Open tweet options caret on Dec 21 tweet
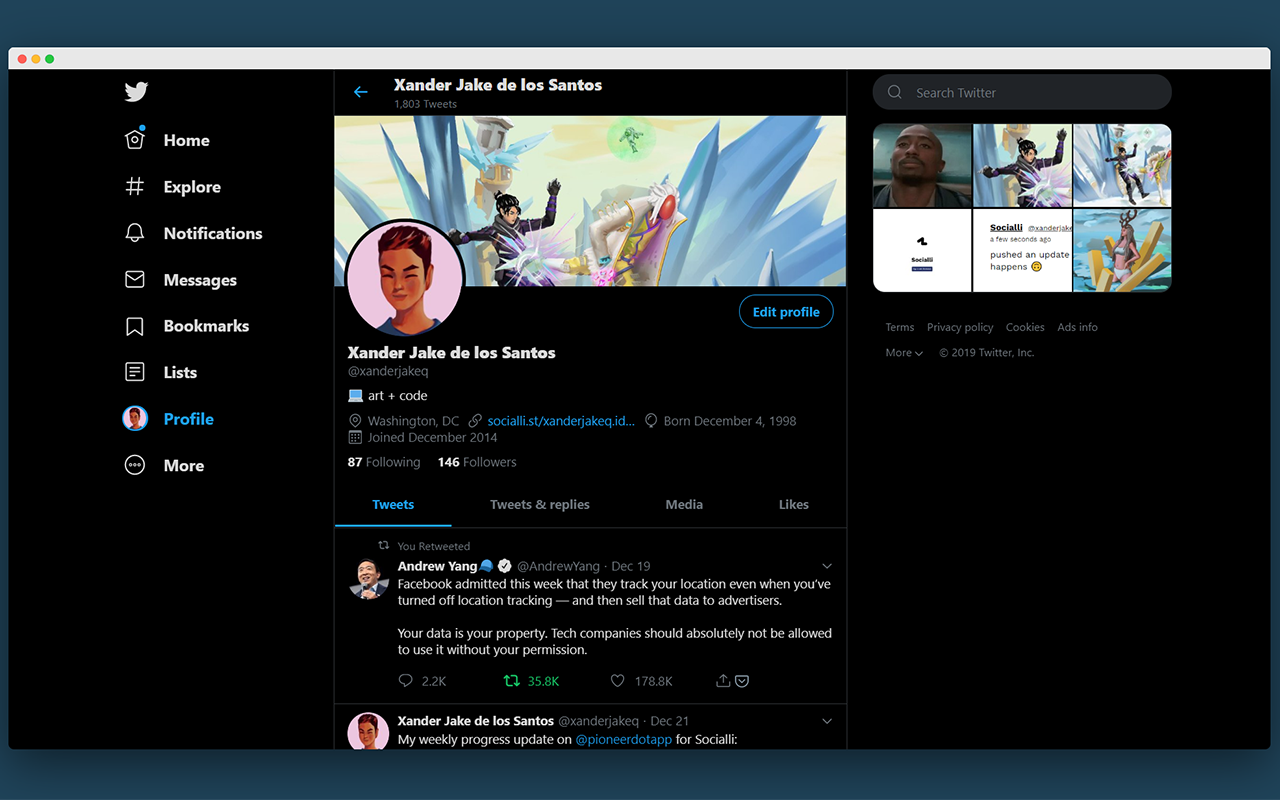The height and width of the screenshot is (800, 1280). coord(827,721)
